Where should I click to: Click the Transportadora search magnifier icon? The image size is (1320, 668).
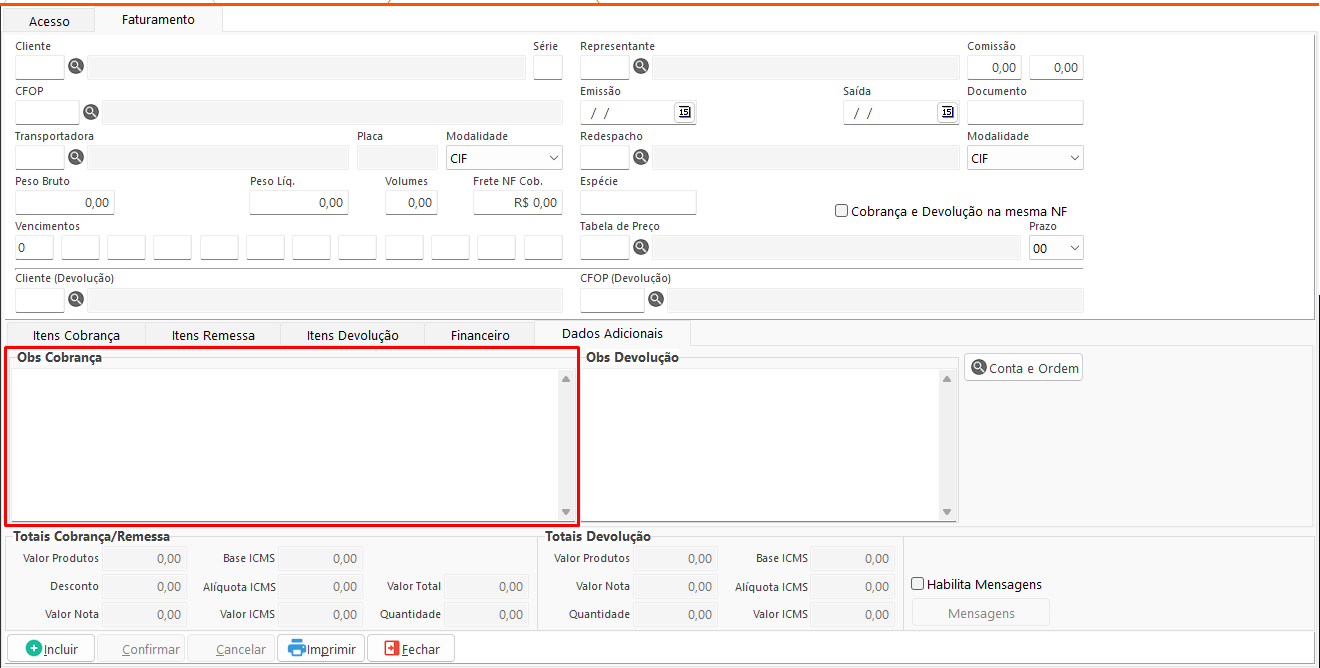click(x=75, y=157)
